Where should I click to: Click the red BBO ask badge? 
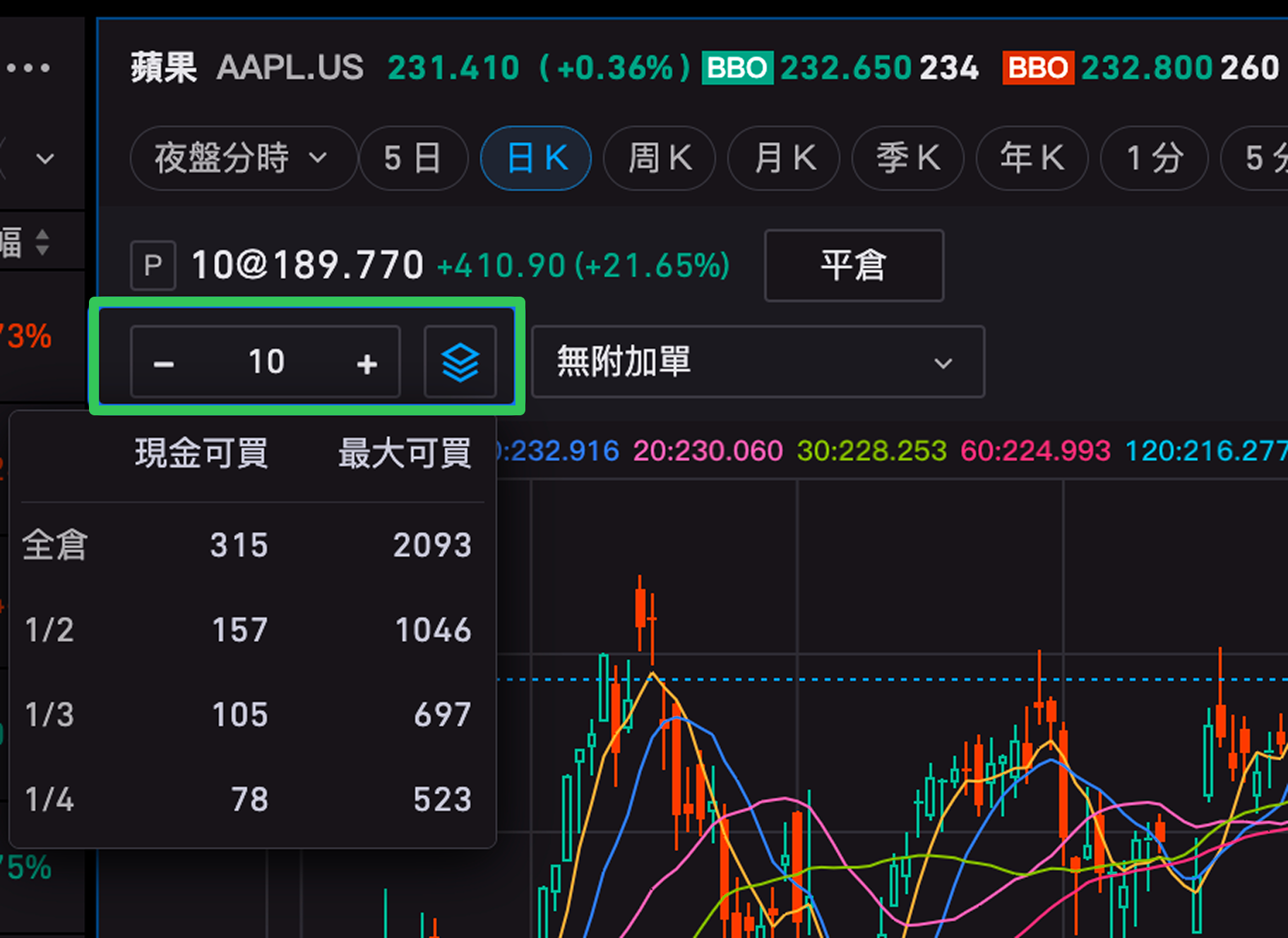point(1038,68)
